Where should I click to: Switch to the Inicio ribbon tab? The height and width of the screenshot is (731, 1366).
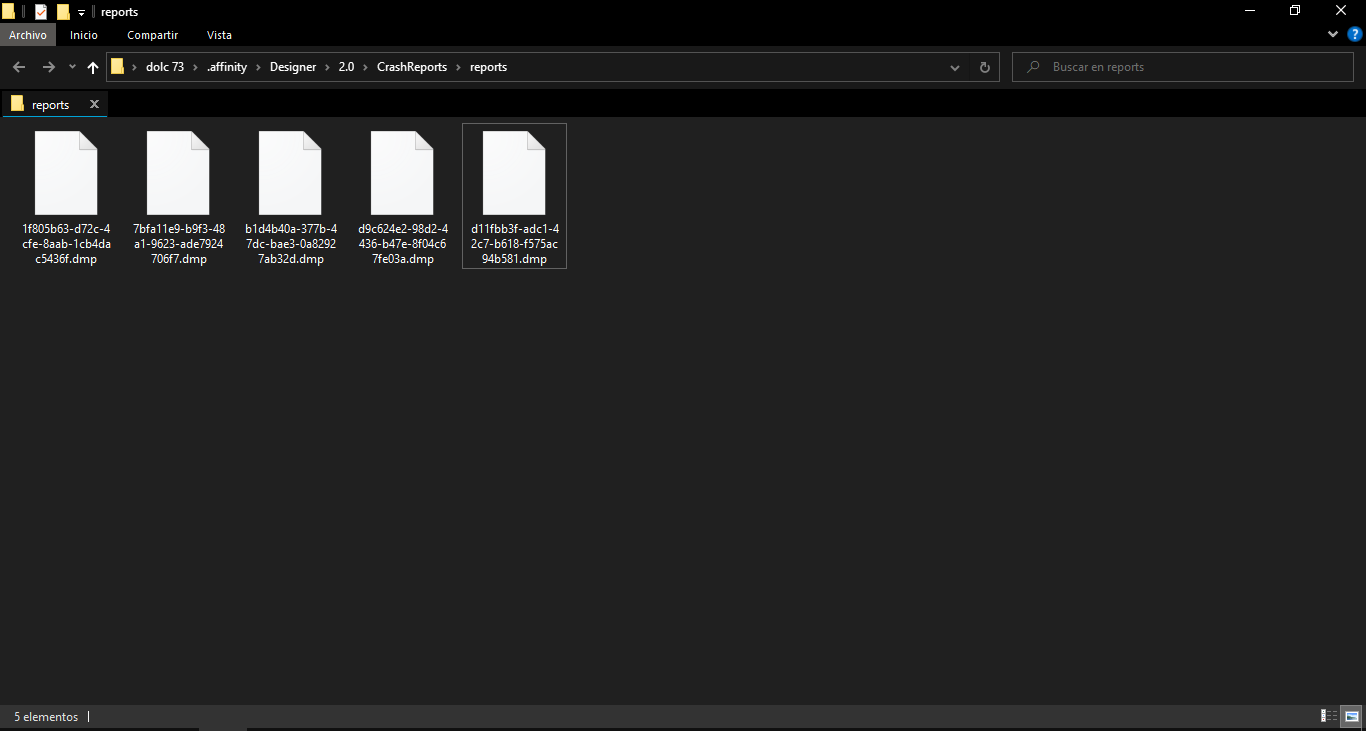pos(84,35)
